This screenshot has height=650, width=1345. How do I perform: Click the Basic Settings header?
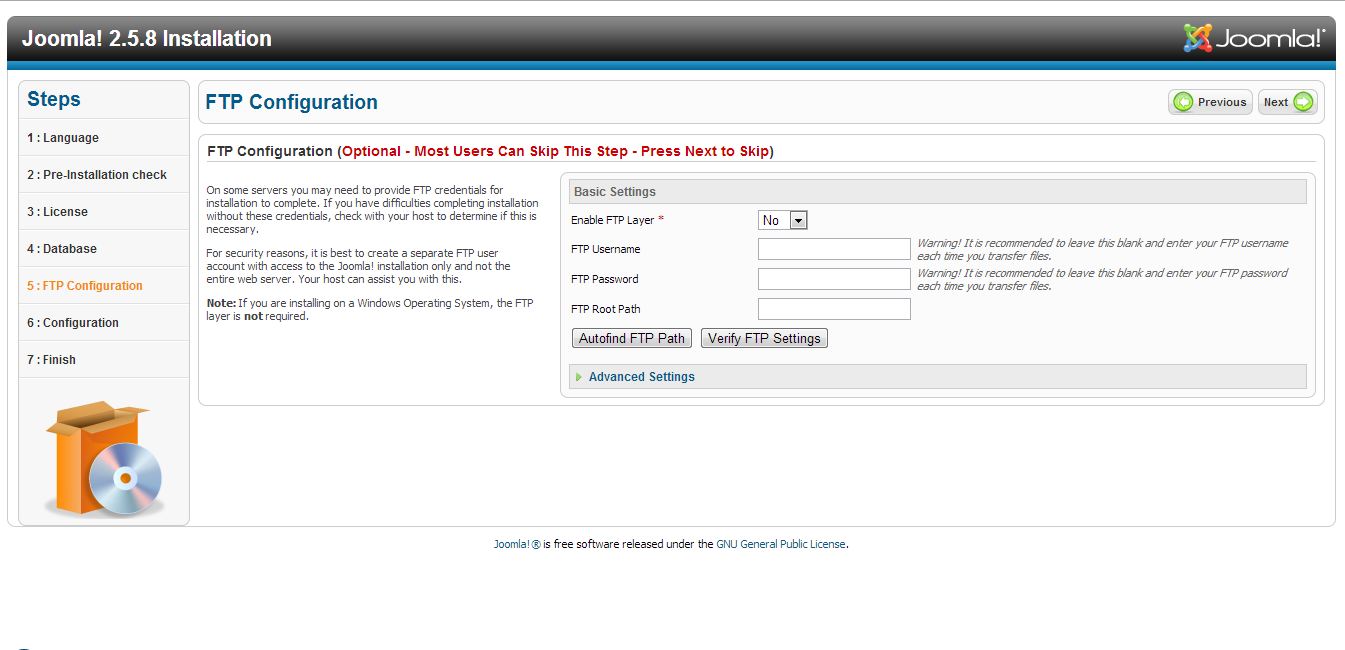[x=938, y=192]
